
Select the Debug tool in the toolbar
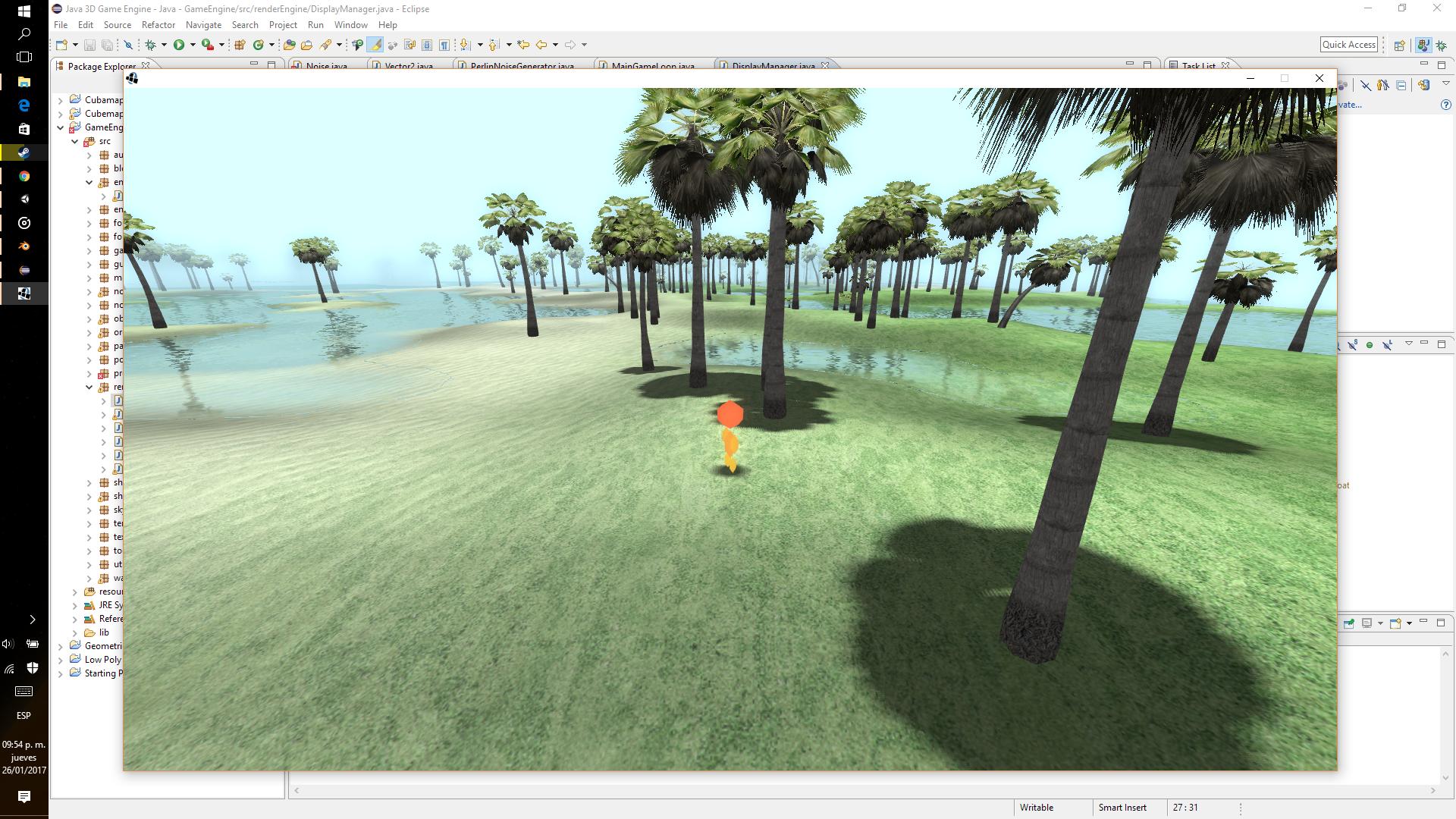point(151,45)
